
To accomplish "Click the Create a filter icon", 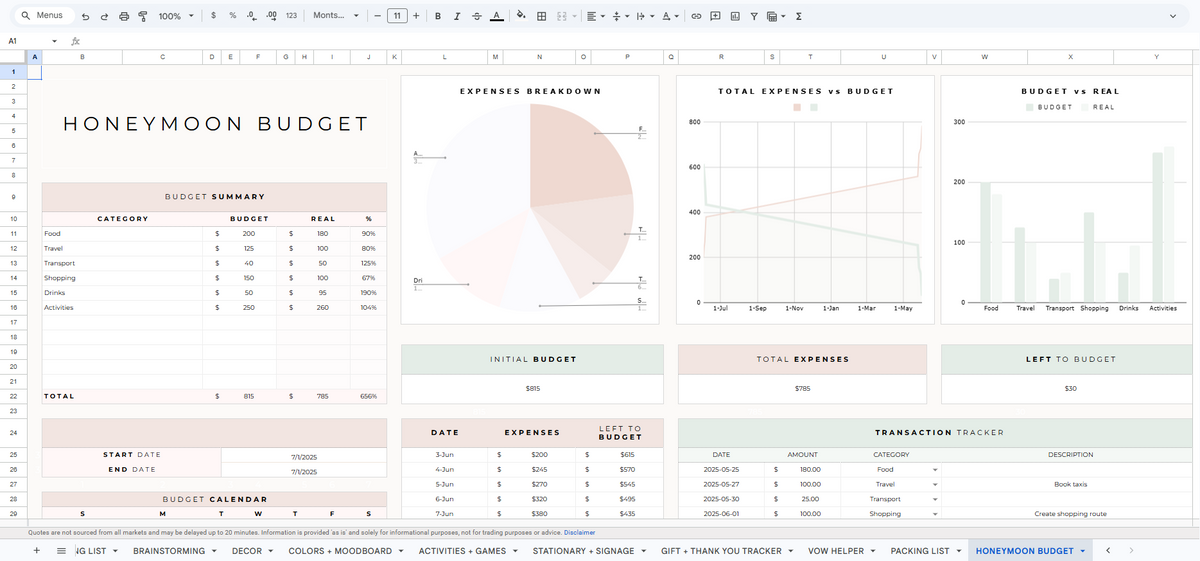I will pyautogui.click(x=754, y=16).
